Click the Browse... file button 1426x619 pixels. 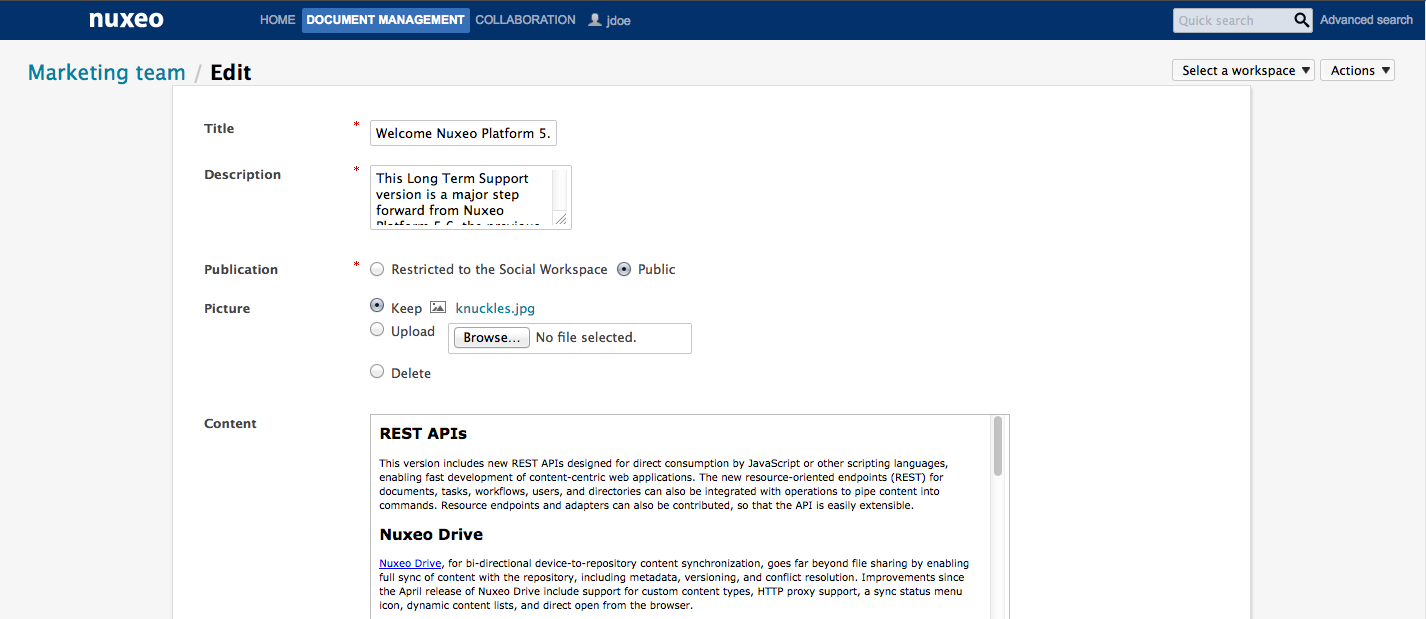tap(492, 338)
